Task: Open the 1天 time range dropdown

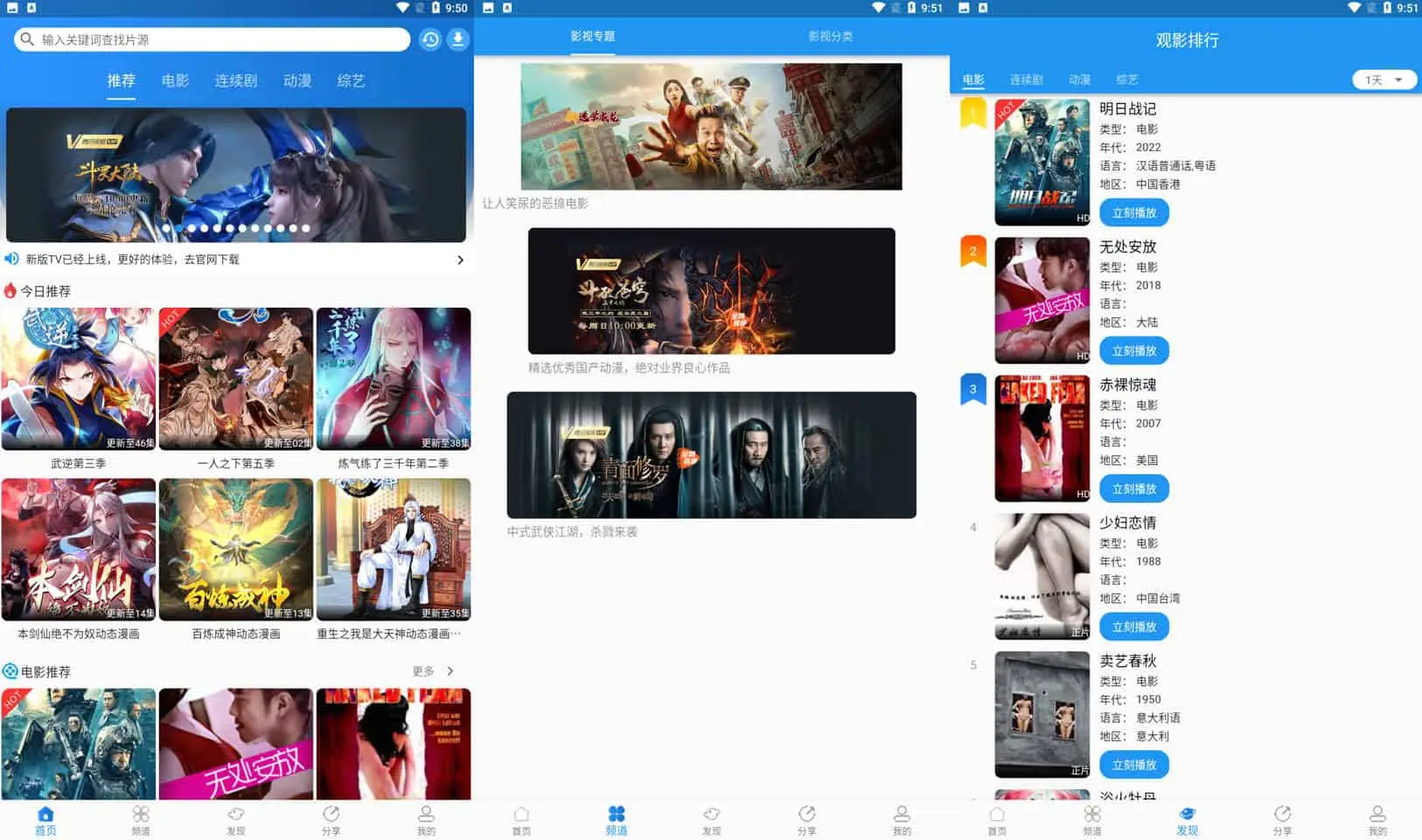Action: click(1384, 79)
